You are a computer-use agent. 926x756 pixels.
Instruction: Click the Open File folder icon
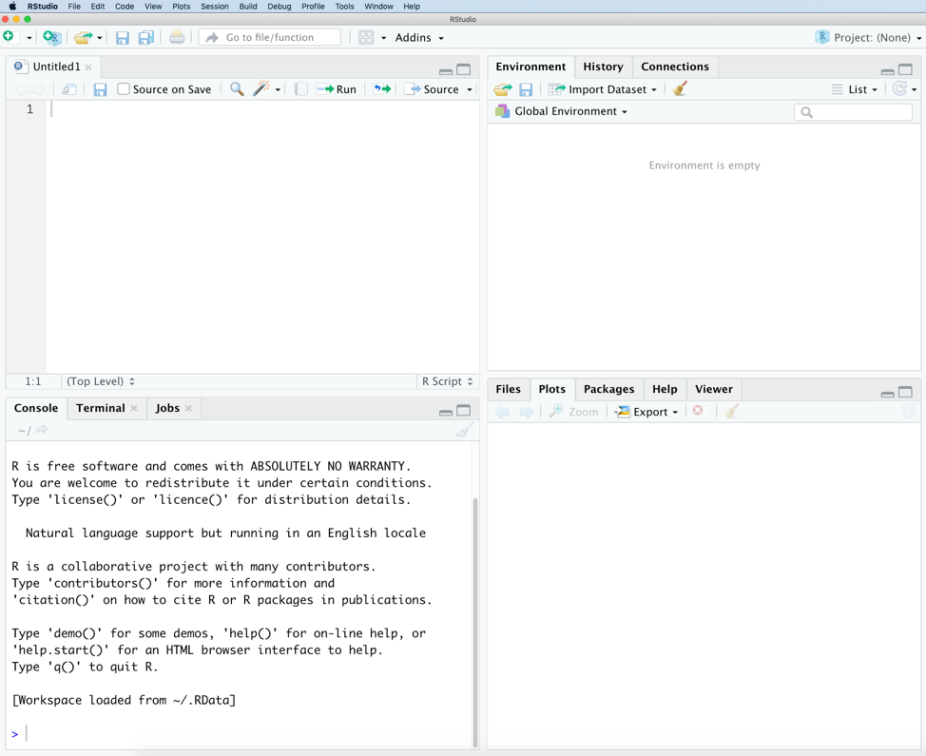tap(83, 38)
